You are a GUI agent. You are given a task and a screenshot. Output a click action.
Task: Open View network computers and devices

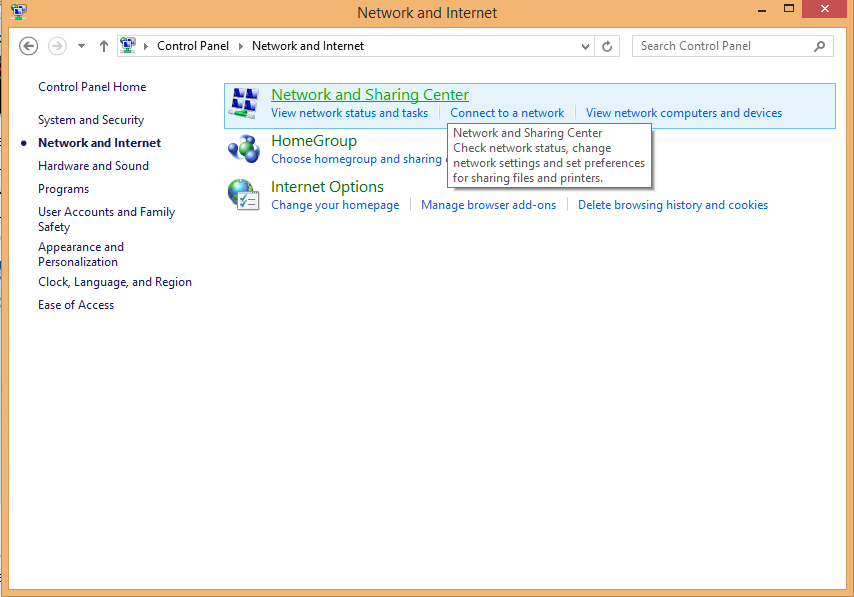tap(683, 112)
